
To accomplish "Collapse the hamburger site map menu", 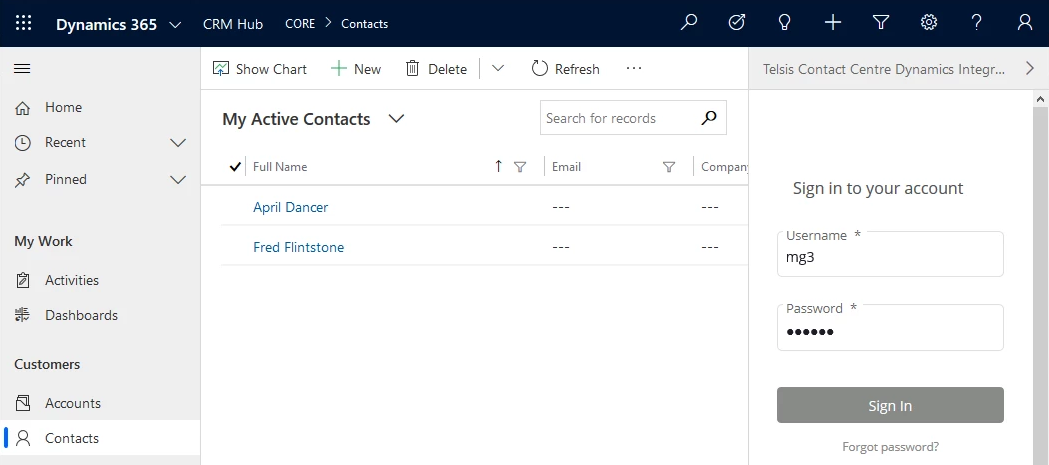I will click(x=22, y=69).
